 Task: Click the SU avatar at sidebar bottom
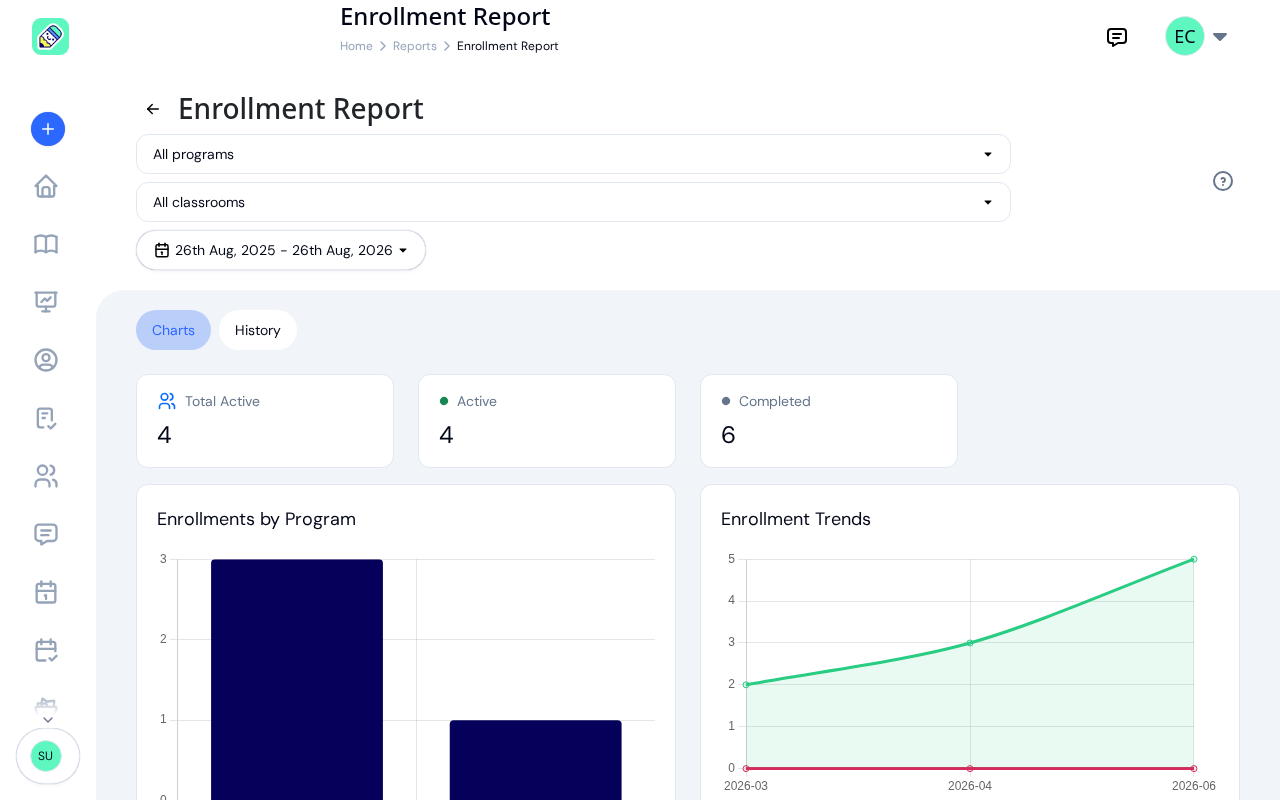(x=46, y=756)
